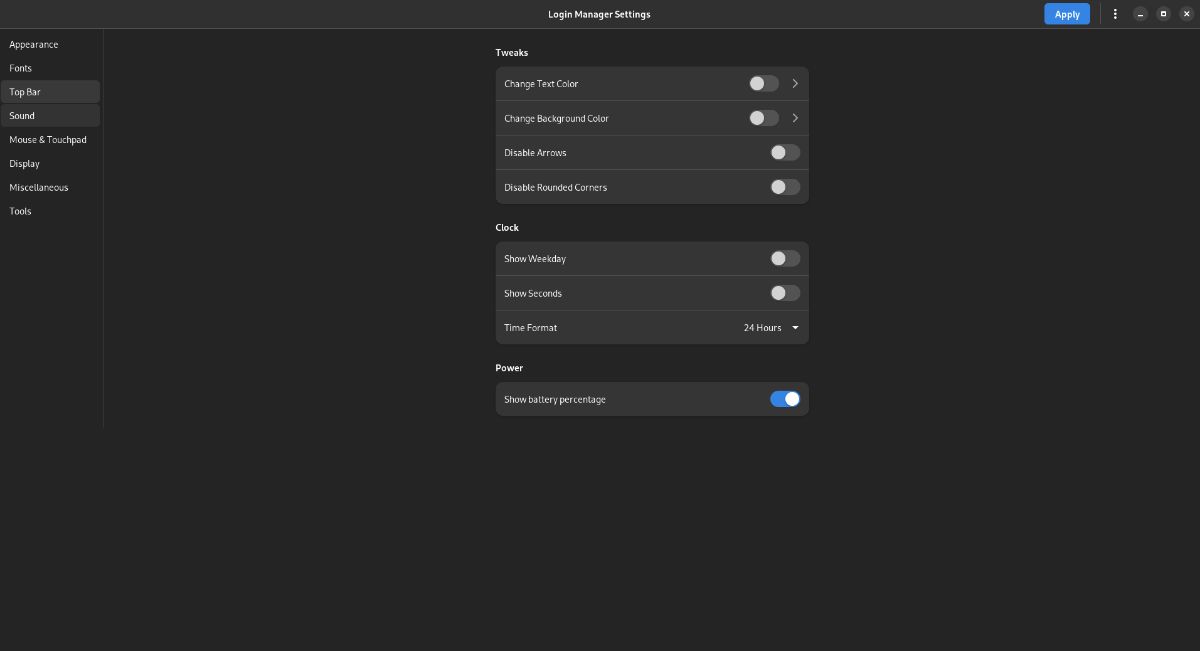Switch to the Fonts section
The width and height of the screenshot is (1200, 651).
(x=21, y=68)
